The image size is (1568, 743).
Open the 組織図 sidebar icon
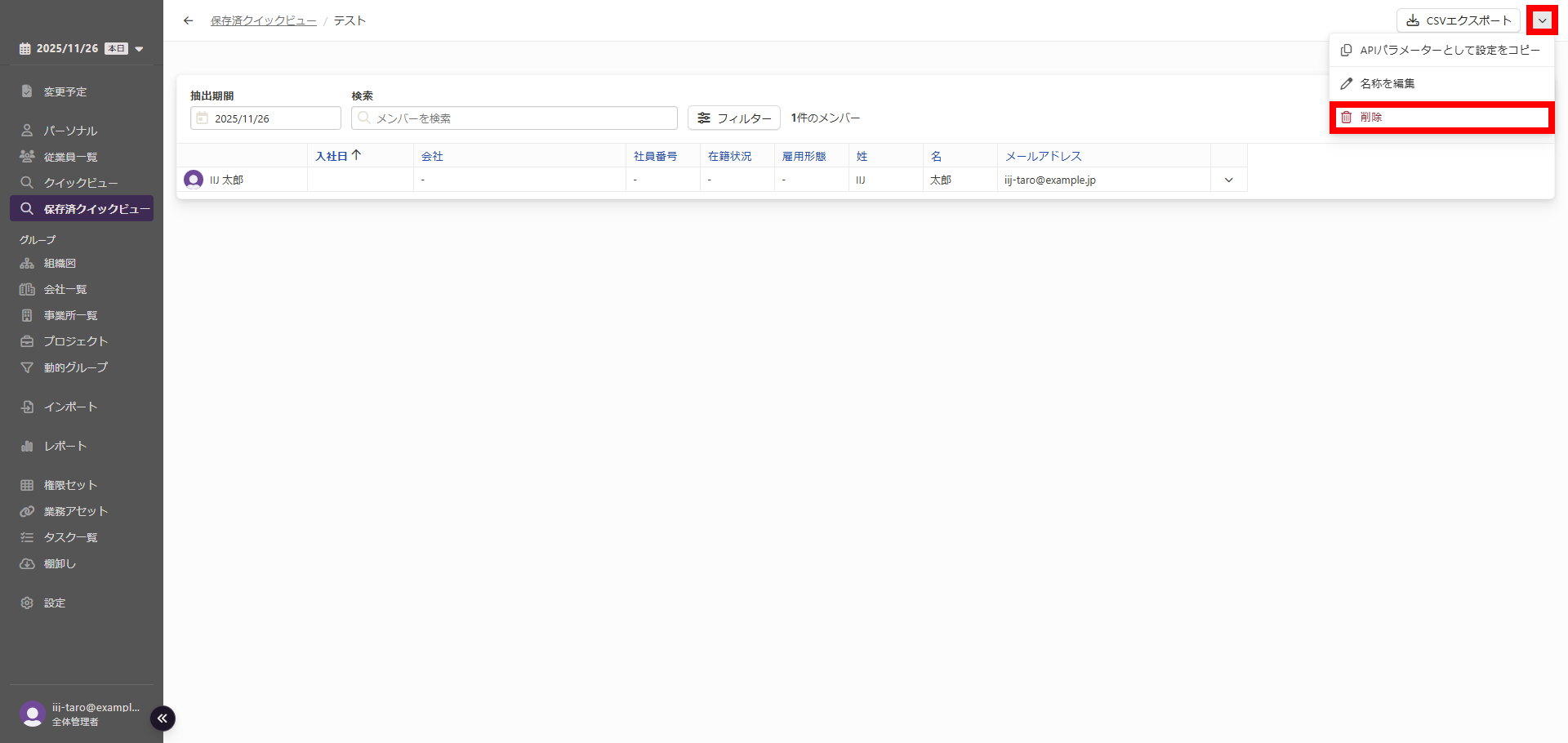coord(27,264)
